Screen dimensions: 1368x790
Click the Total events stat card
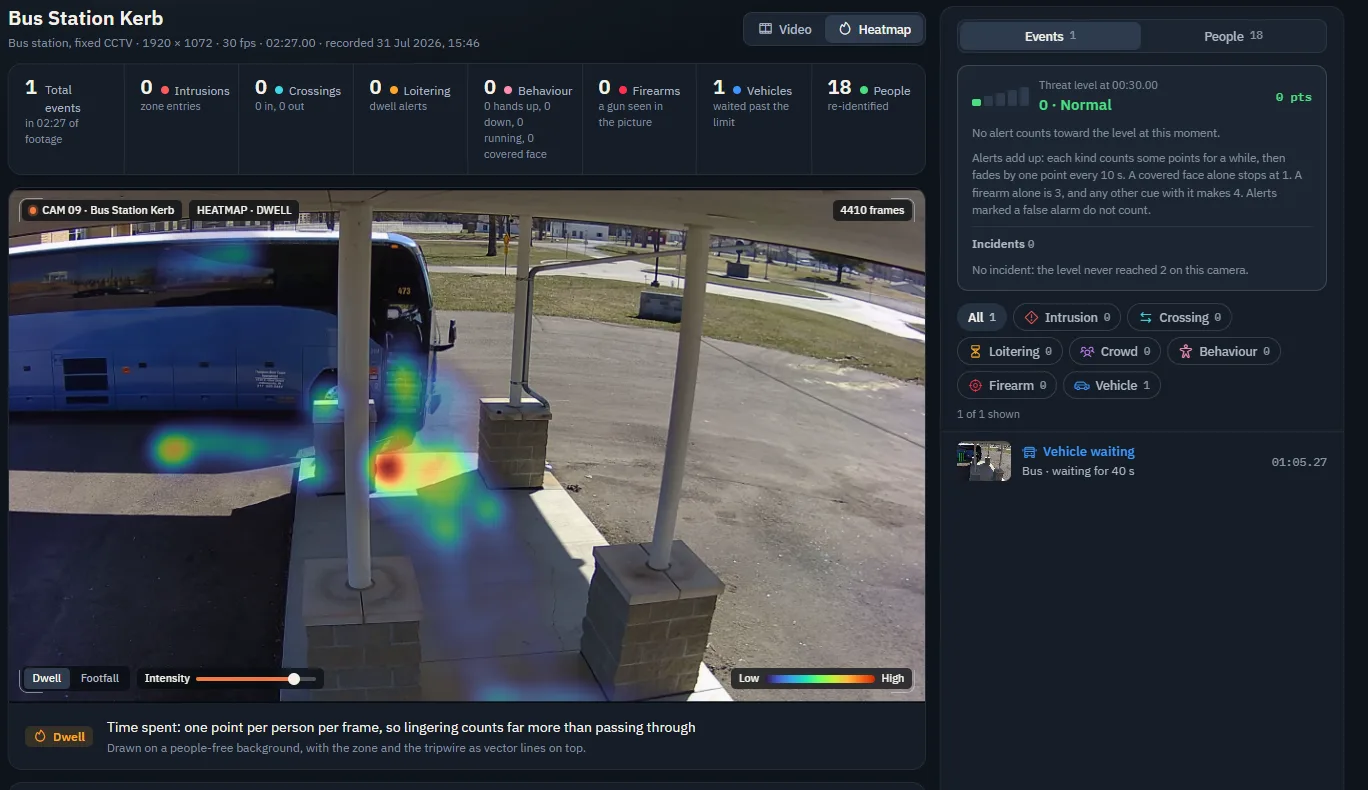(x=66, y=120)
